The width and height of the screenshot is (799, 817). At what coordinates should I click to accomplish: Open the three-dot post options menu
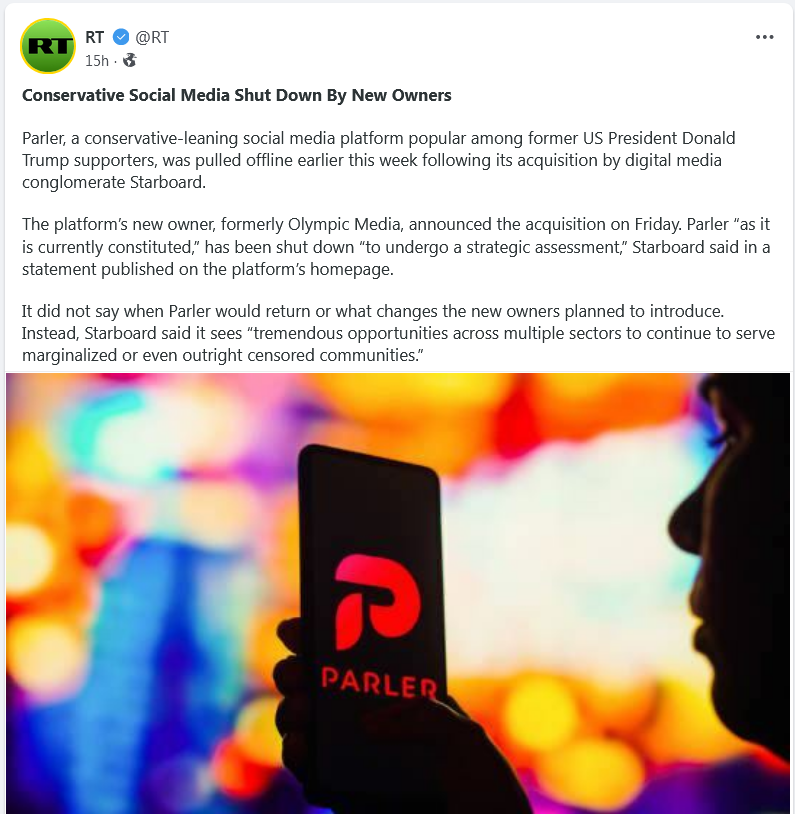[764, 37]
